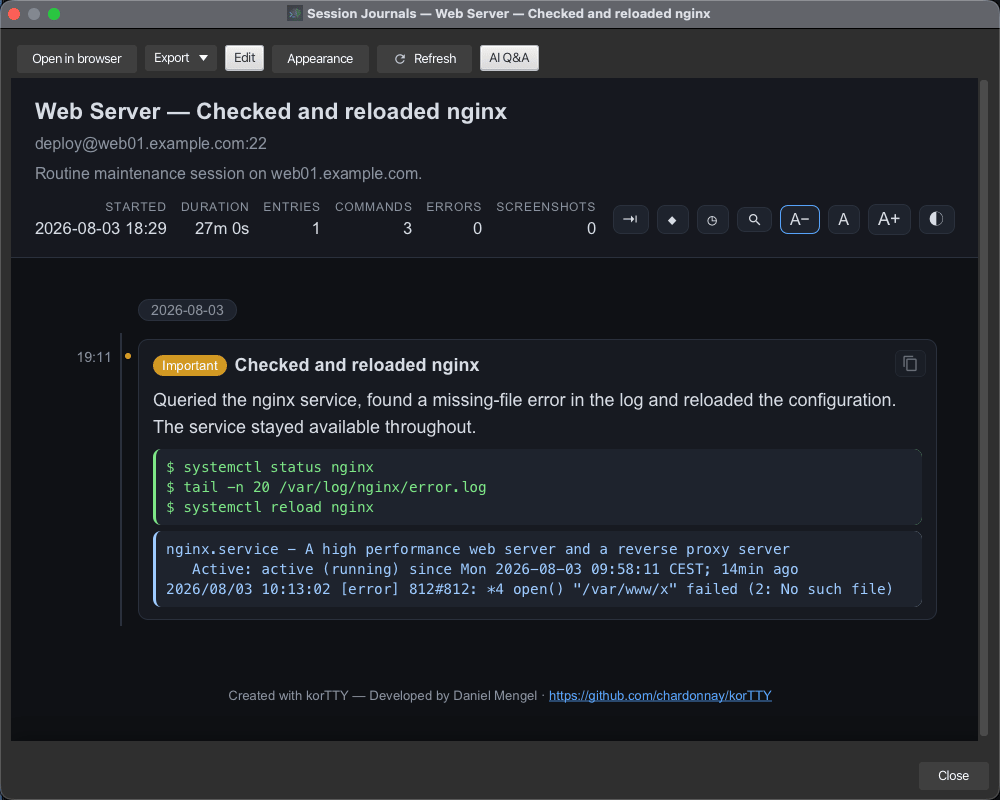Image resolution: width=1000 pixels, height=800 pixels.
Task: Click 'Routine maintenance session' description text
Action: 228,174
